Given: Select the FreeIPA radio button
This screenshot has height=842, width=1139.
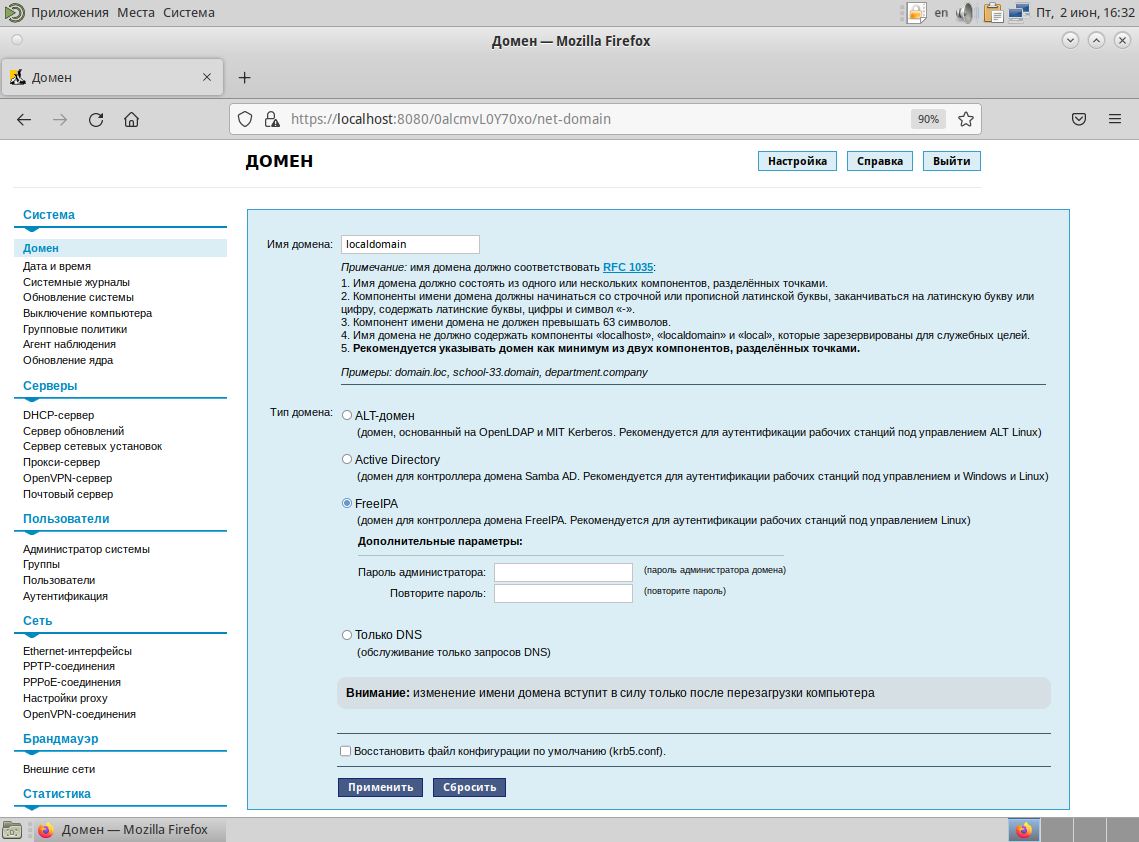Looking at the screenshot, I should [347, 503].
